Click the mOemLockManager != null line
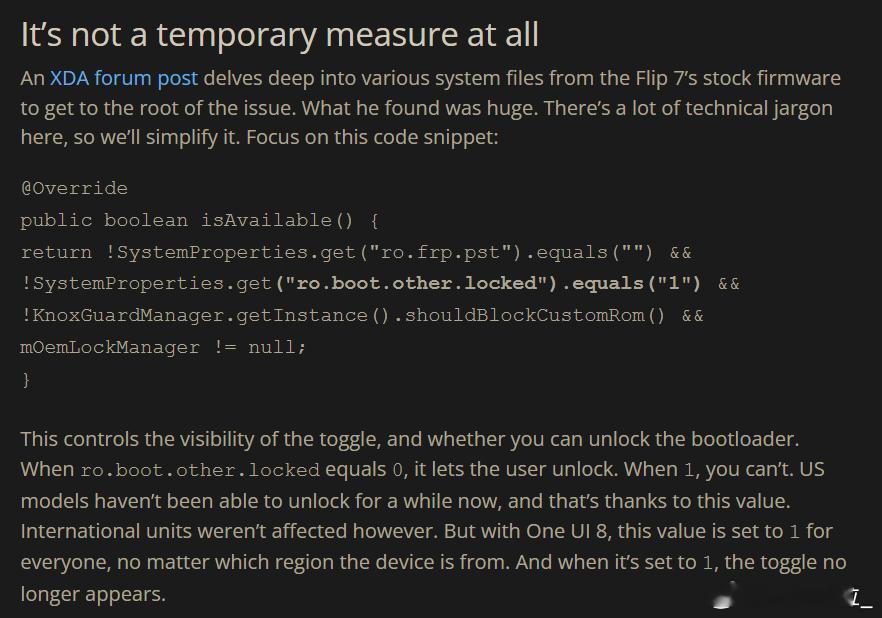Screen dimensions: 882x618 pyautogui.click(x=163, y=347)
